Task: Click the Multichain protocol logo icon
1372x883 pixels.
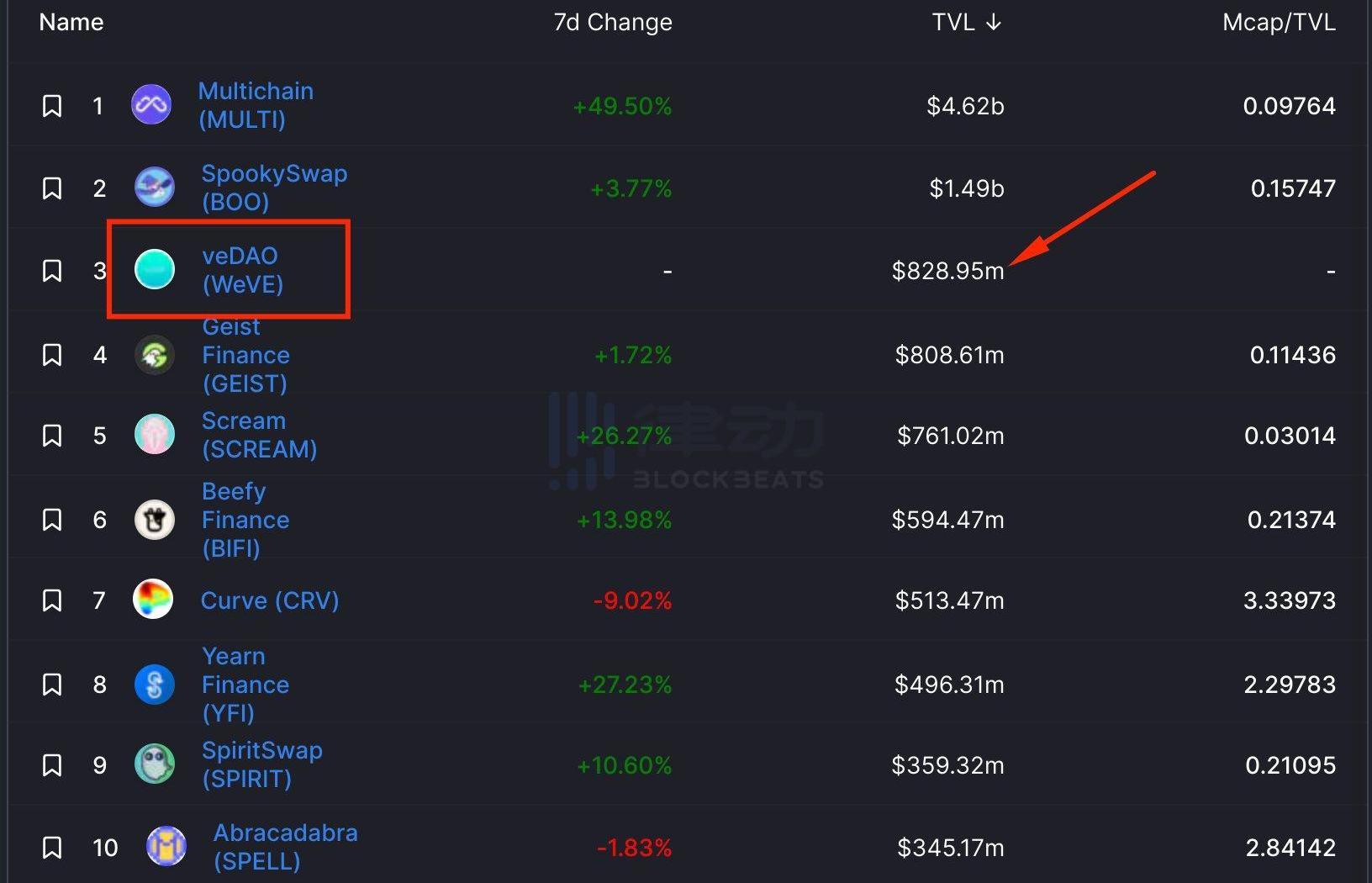Action: [x=151, y=105]
